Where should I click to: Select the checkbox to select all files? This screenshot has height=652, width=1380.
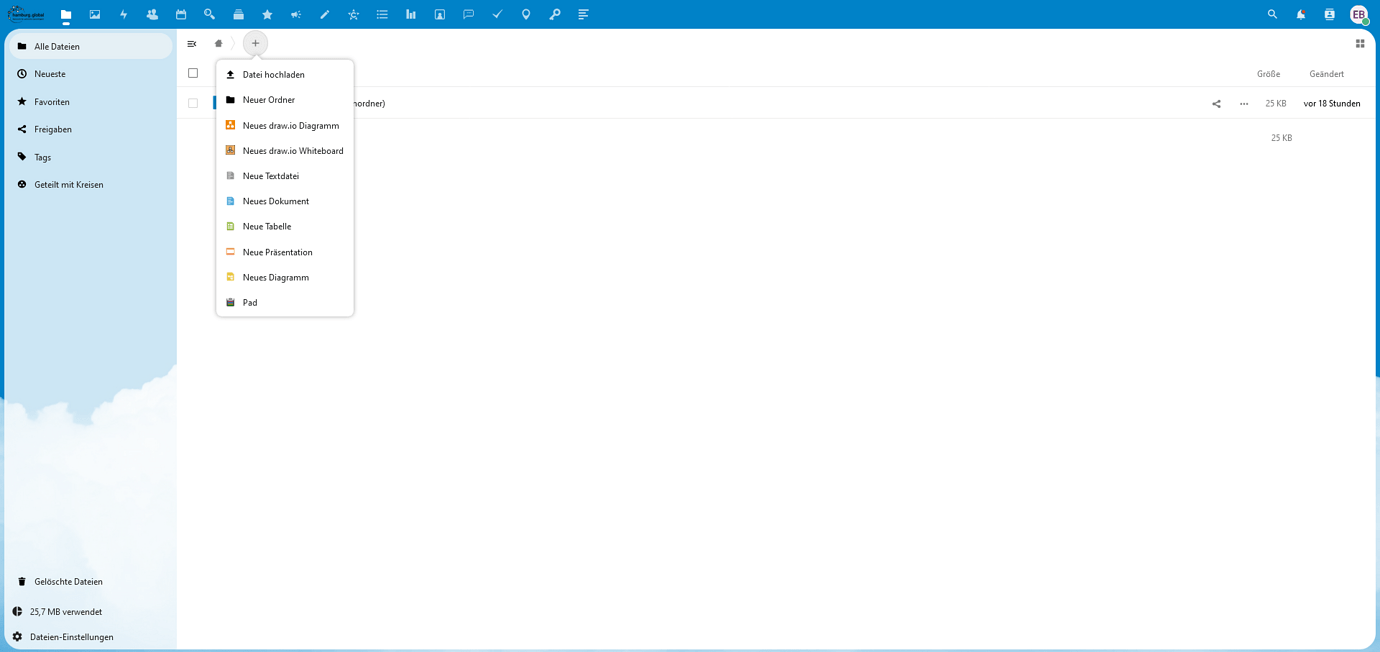point(192,72)
